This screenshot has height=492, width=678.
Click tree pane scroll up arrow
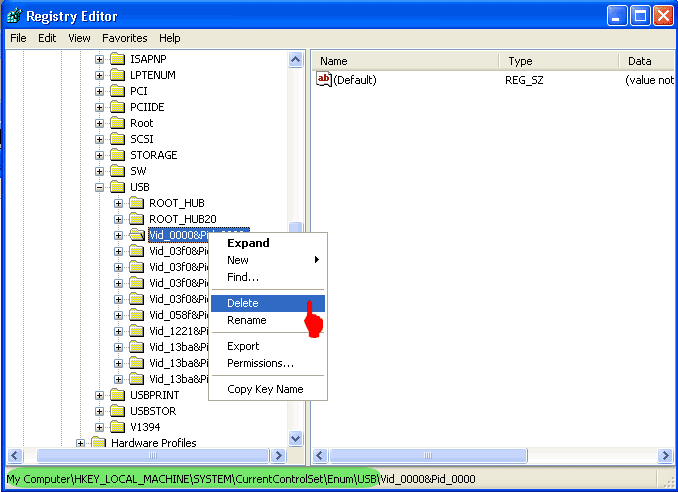295,59
